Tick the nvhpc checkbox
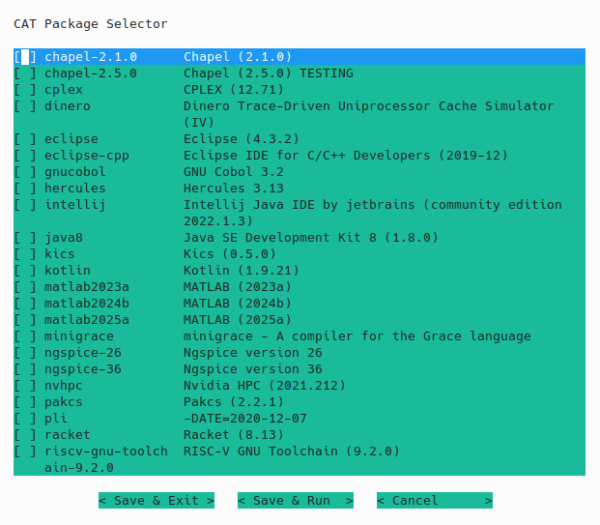 [25, 386]
